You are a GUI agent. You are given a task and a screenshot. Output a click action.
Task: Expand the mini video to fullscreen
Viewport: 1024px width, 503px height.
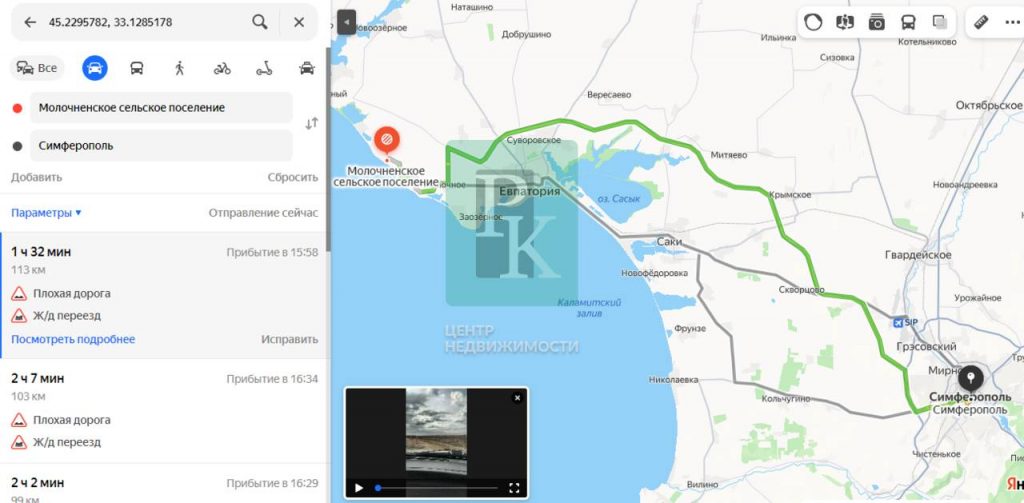pyautogui.click(x=514, y=488)
